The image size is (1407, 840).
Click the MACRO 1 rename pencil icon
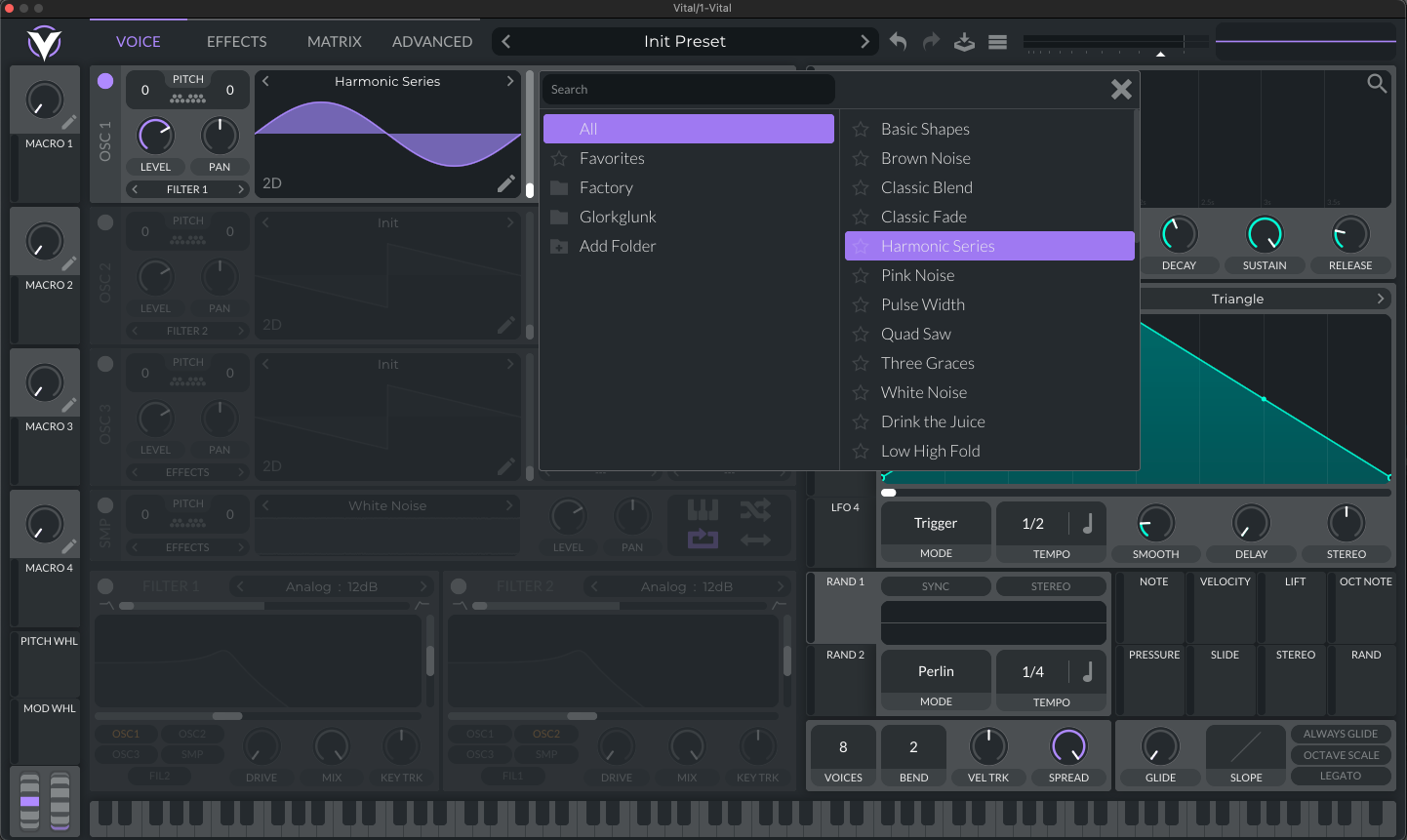pyautogui.click(x=69, y=122)
